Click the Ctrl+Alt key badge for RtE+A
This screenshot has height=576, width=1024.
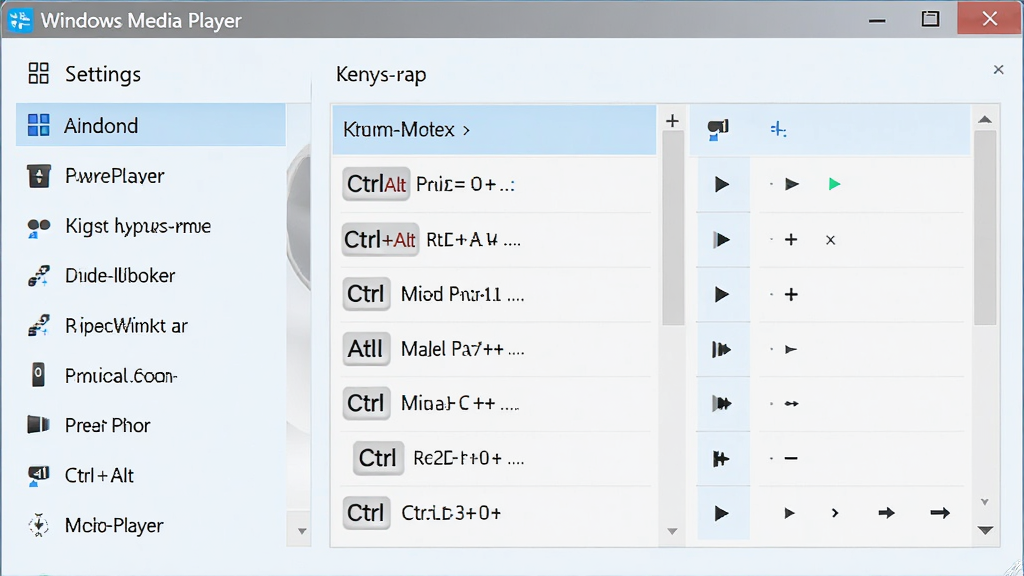(x=381, y=240)
